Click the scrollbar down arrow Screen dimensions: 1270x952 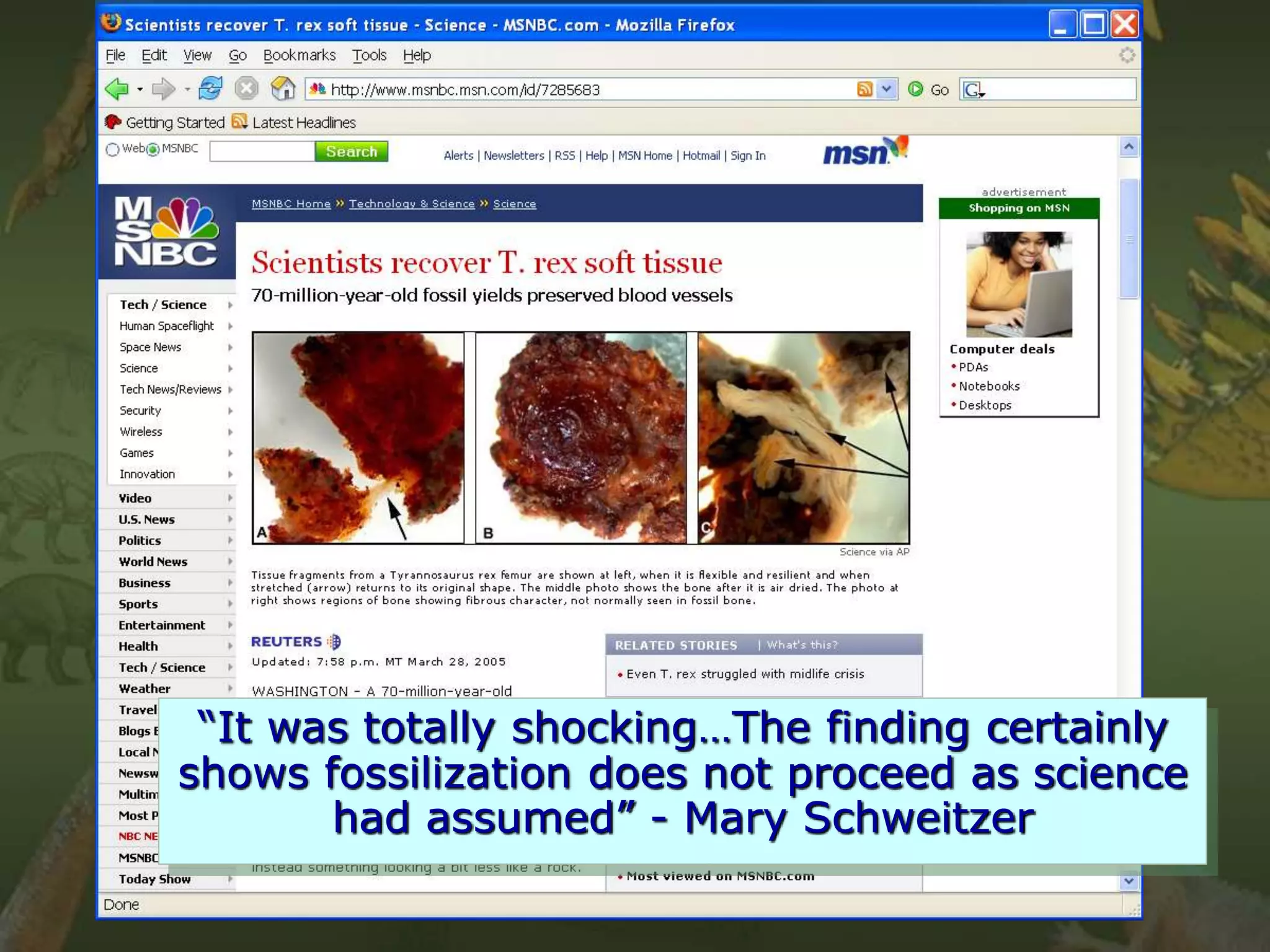(1129, 881)
